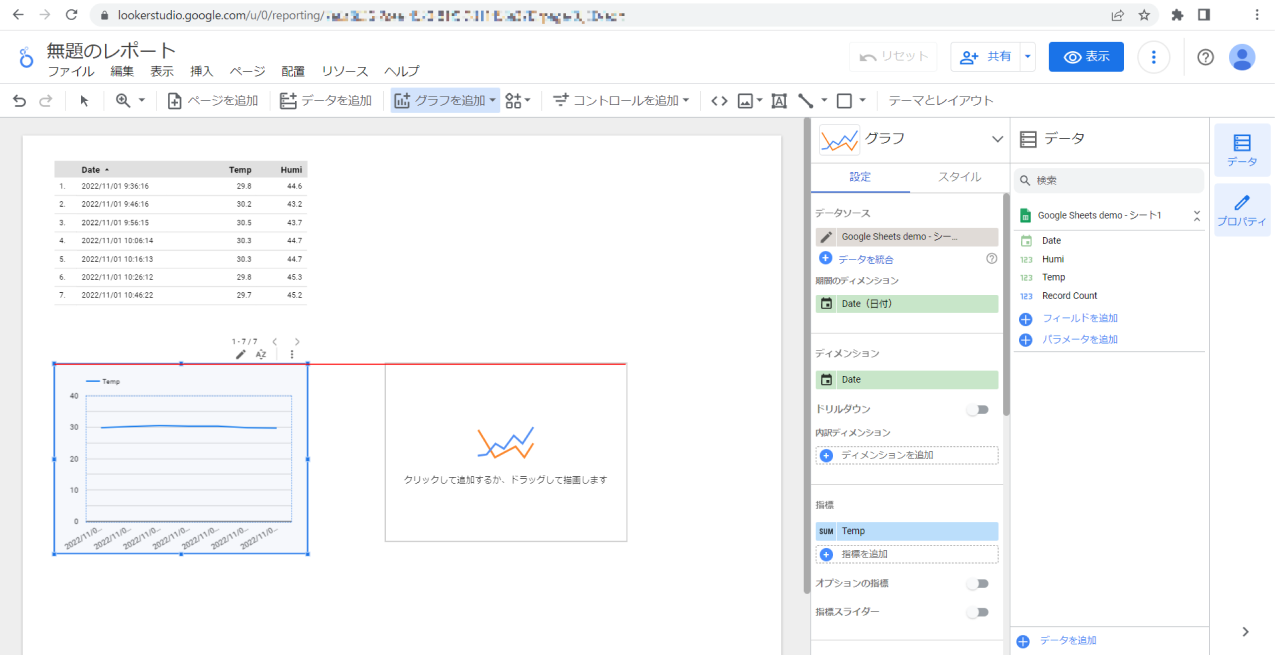Turn on オプションの指標
The width and height of the screenshot is (1275, 655).
[977, 583]
